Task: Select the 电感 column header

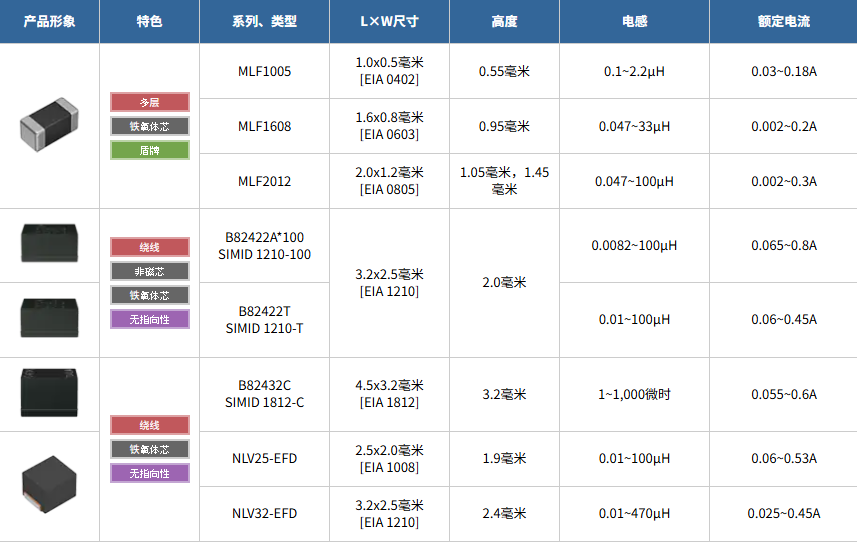Action: [634, 21]
